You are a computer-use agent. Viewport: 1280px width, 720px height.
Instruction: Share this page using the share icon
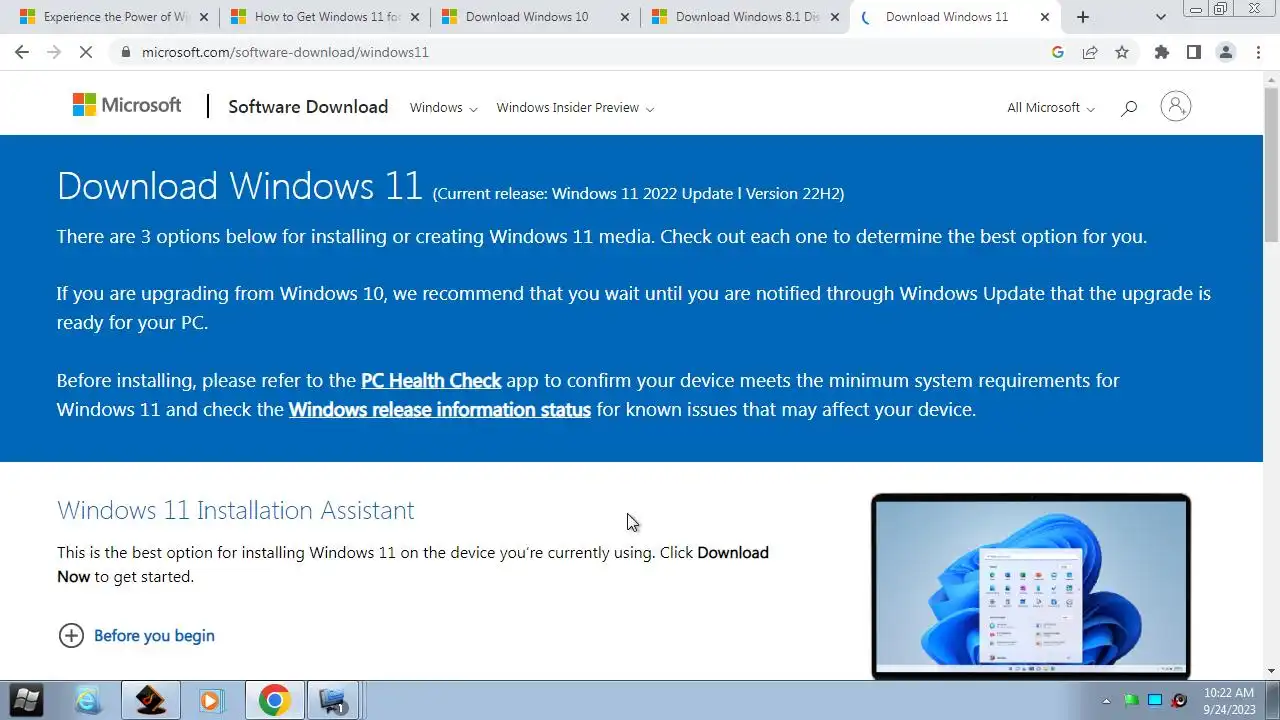pos(1090,52)
